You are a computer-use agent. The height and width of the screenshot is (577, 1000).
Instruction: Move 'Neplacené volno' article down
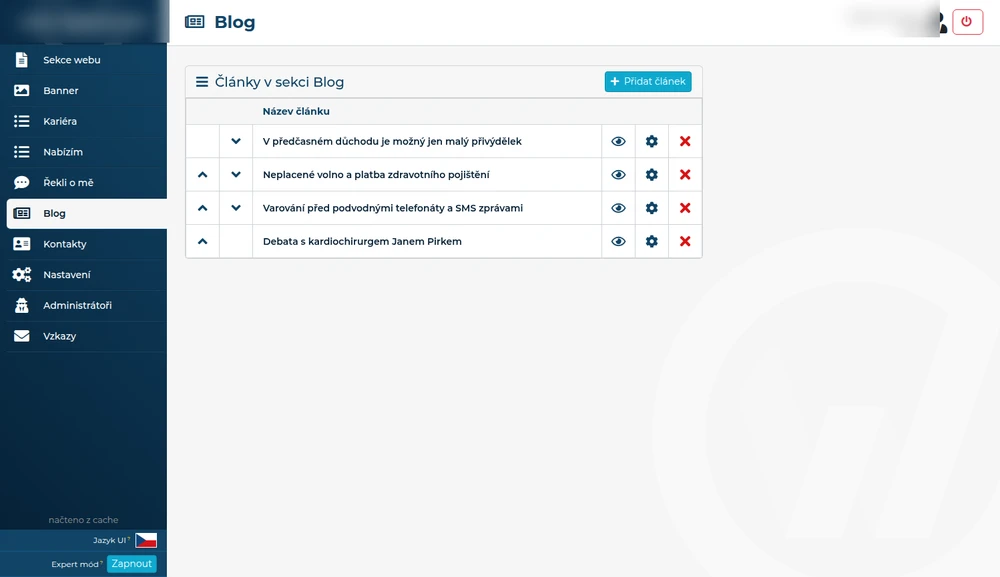tap(236, 175)
